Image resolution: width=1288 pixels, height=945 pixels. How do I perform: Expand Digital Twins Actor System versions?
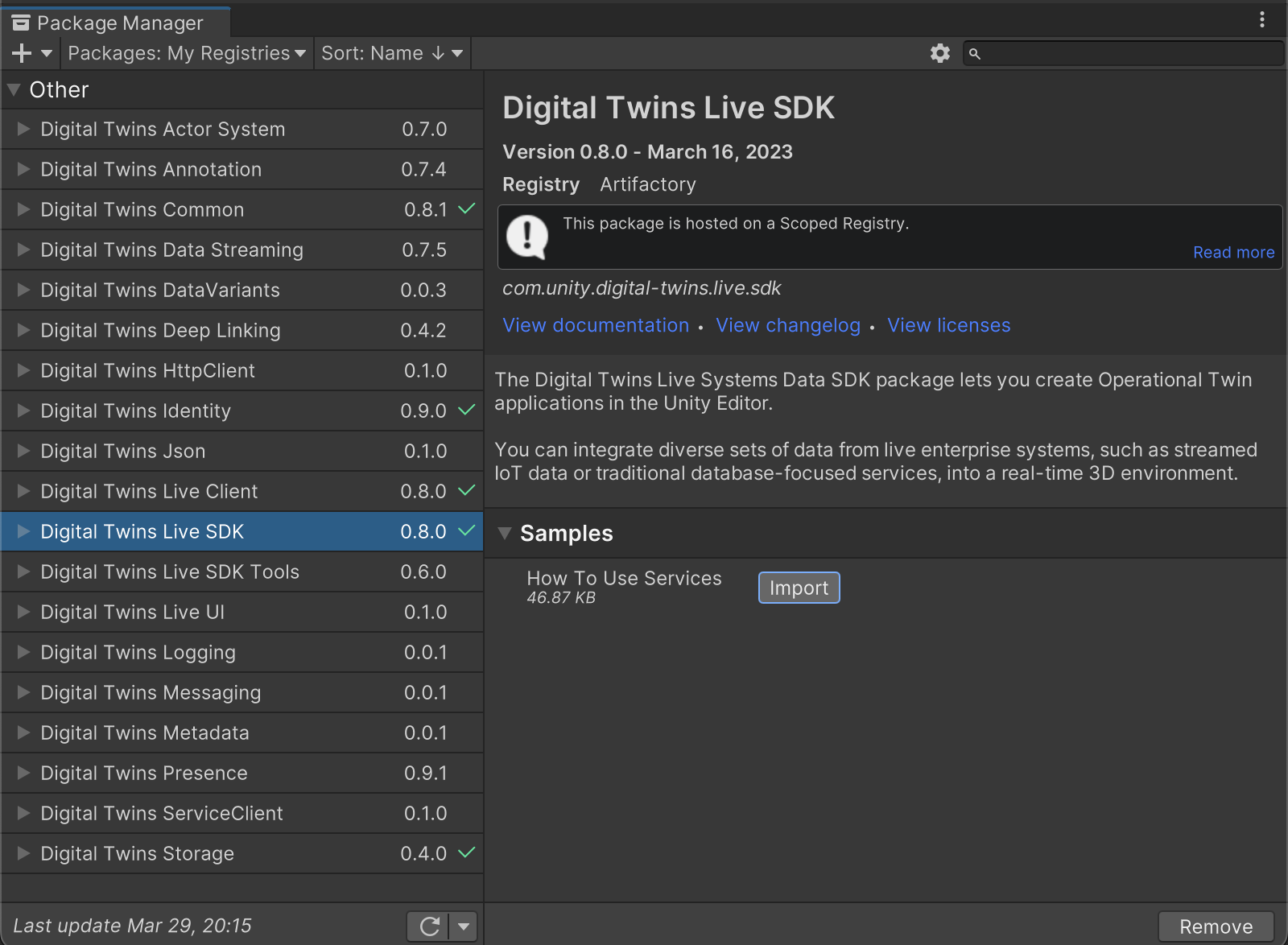(23, 129)
